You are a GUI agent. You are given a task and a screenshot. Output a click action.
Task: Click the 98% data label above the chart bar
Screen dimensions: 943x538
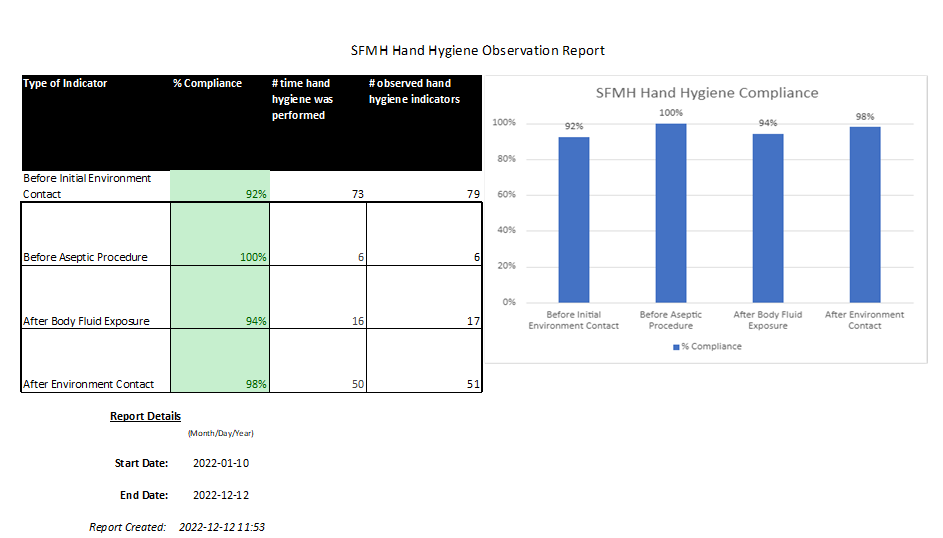pyautogui.click(x=865, y=117)
